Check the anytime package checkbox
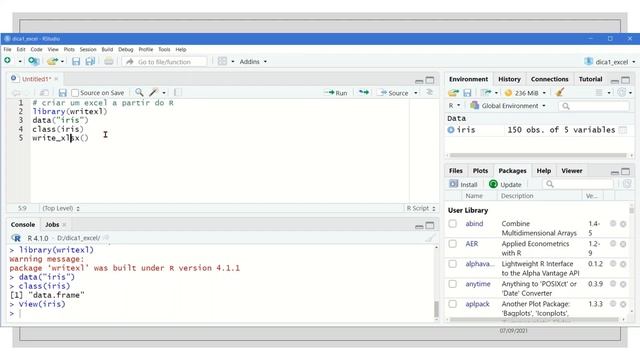The width and height of the screenshot is (640, 360). tap(452, 284)
